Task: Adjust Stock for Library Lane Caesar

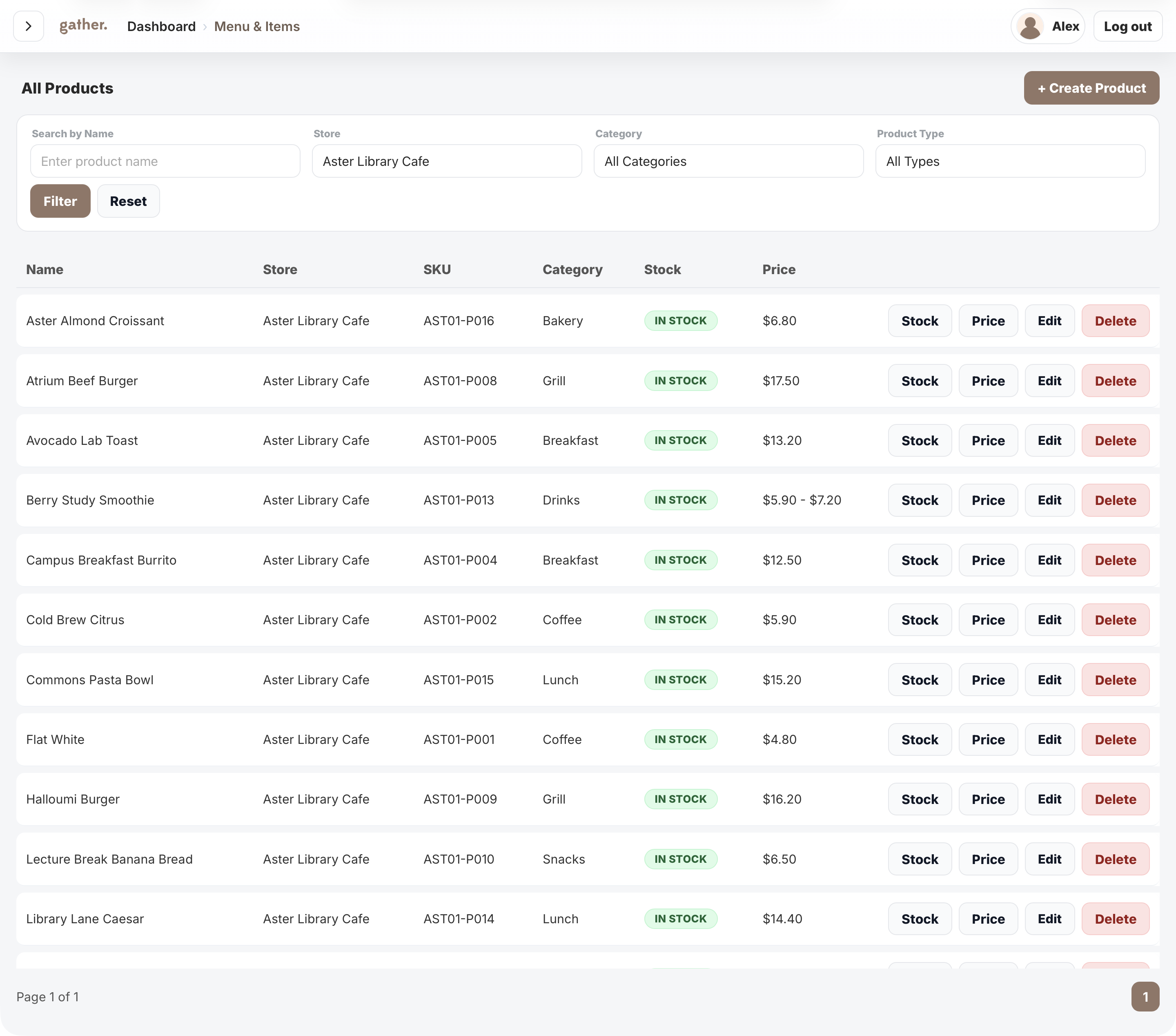Action: coord(920,920)
